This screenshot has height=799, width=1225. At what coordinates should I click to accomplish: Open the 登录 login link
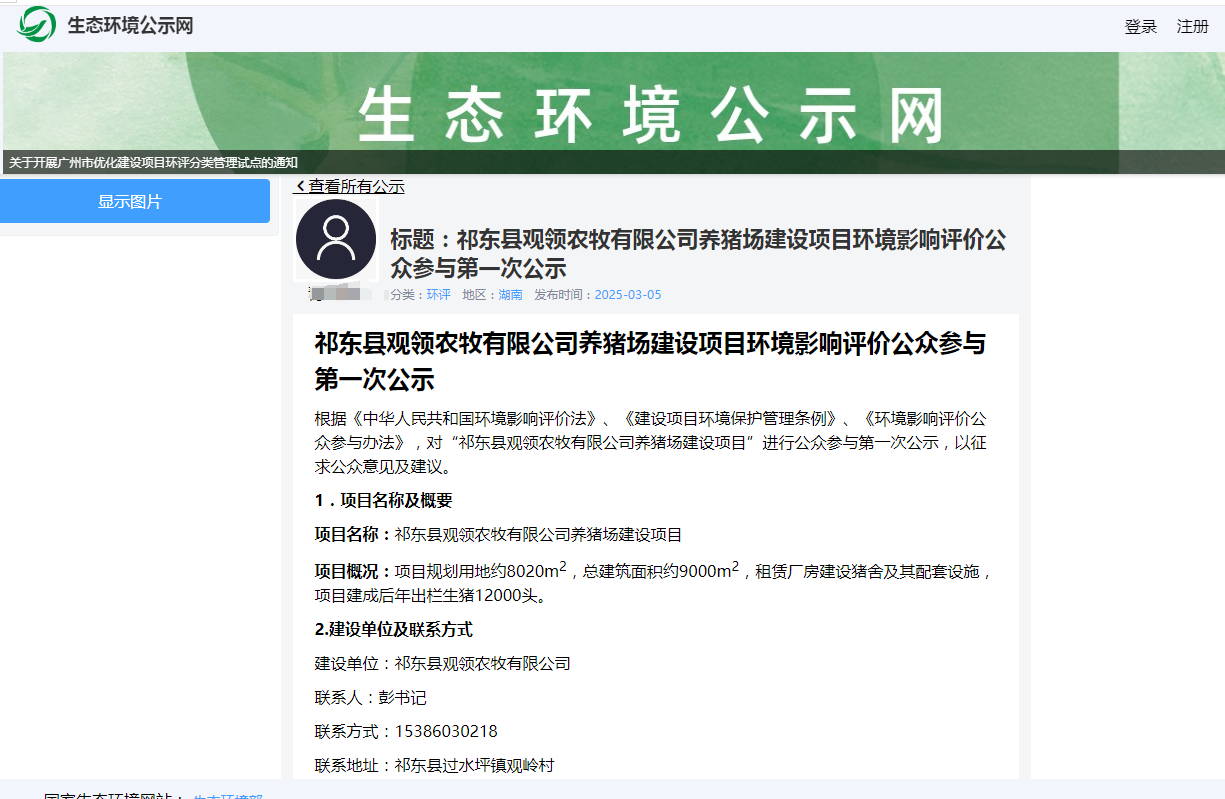point(1140,27)
